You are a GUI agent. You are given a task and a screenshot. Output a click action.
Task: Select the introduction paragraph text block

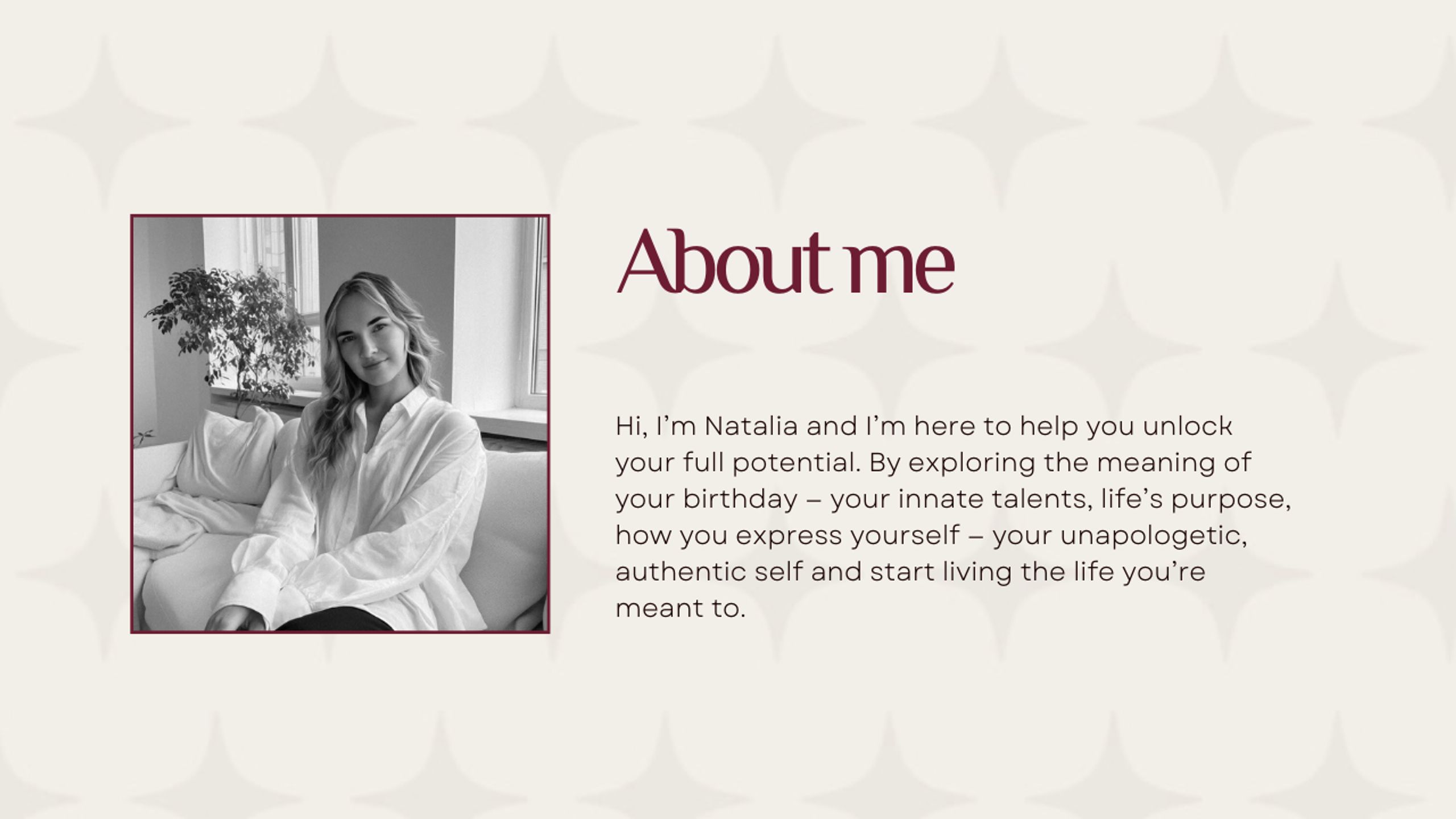(953, 517)
